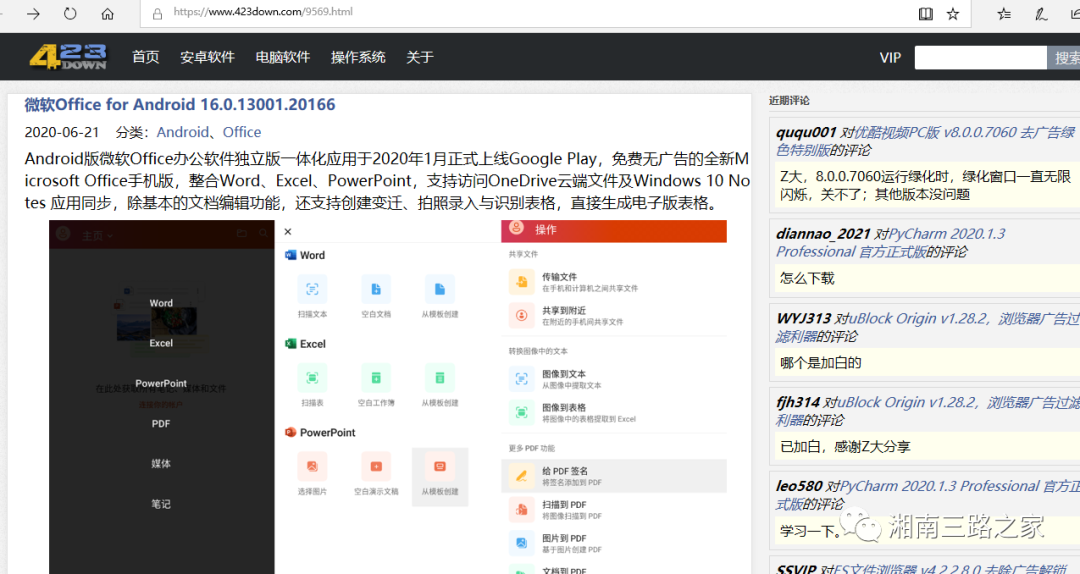
Task: Click PDF in dark phone menu
Action: coord(160,424)
